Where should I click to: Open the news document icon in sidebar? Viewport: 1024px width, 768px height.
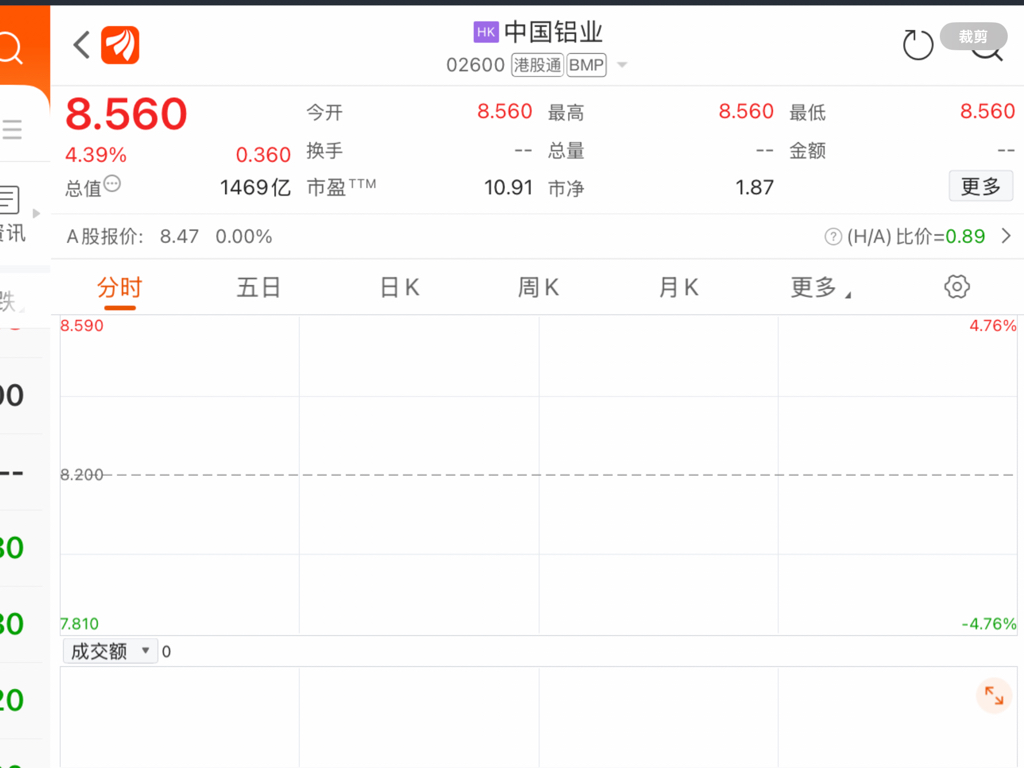(x=9, y=200)
